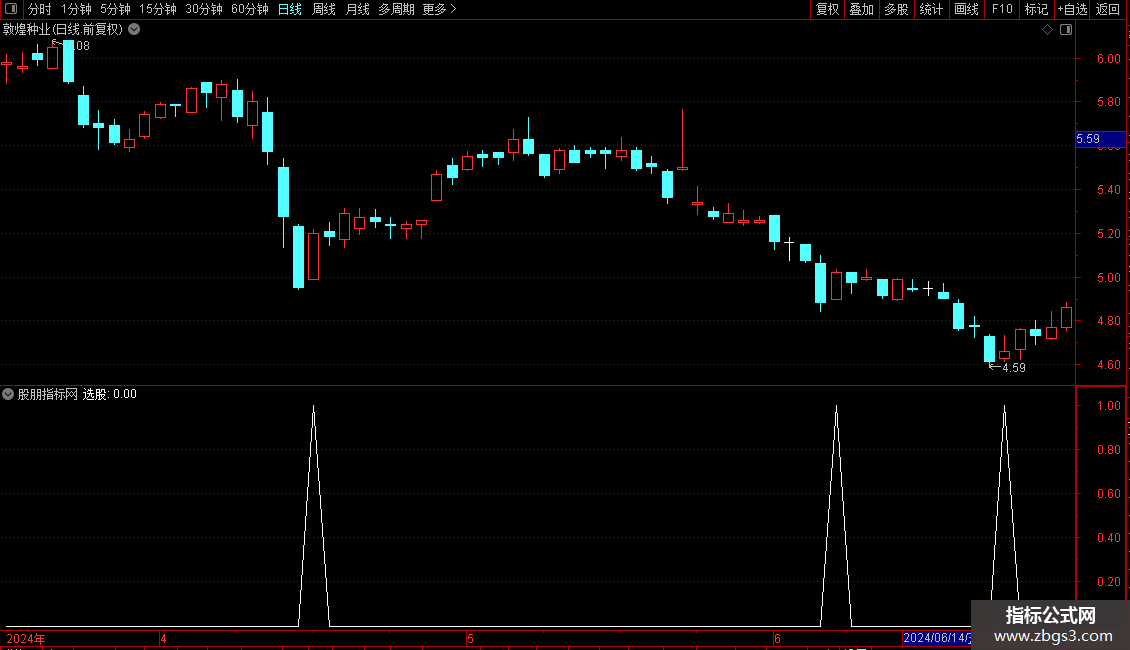Activate the 画线 drawing tools
This screenshot has height=650, width=1130.
pos(966,9)
